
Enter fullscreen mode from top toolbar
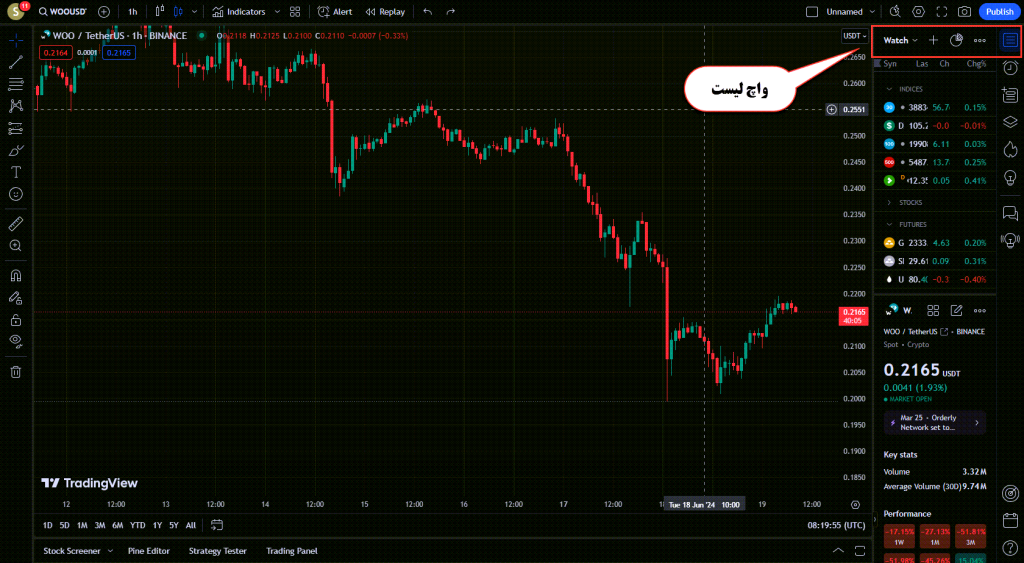click(x=942, y=12)
